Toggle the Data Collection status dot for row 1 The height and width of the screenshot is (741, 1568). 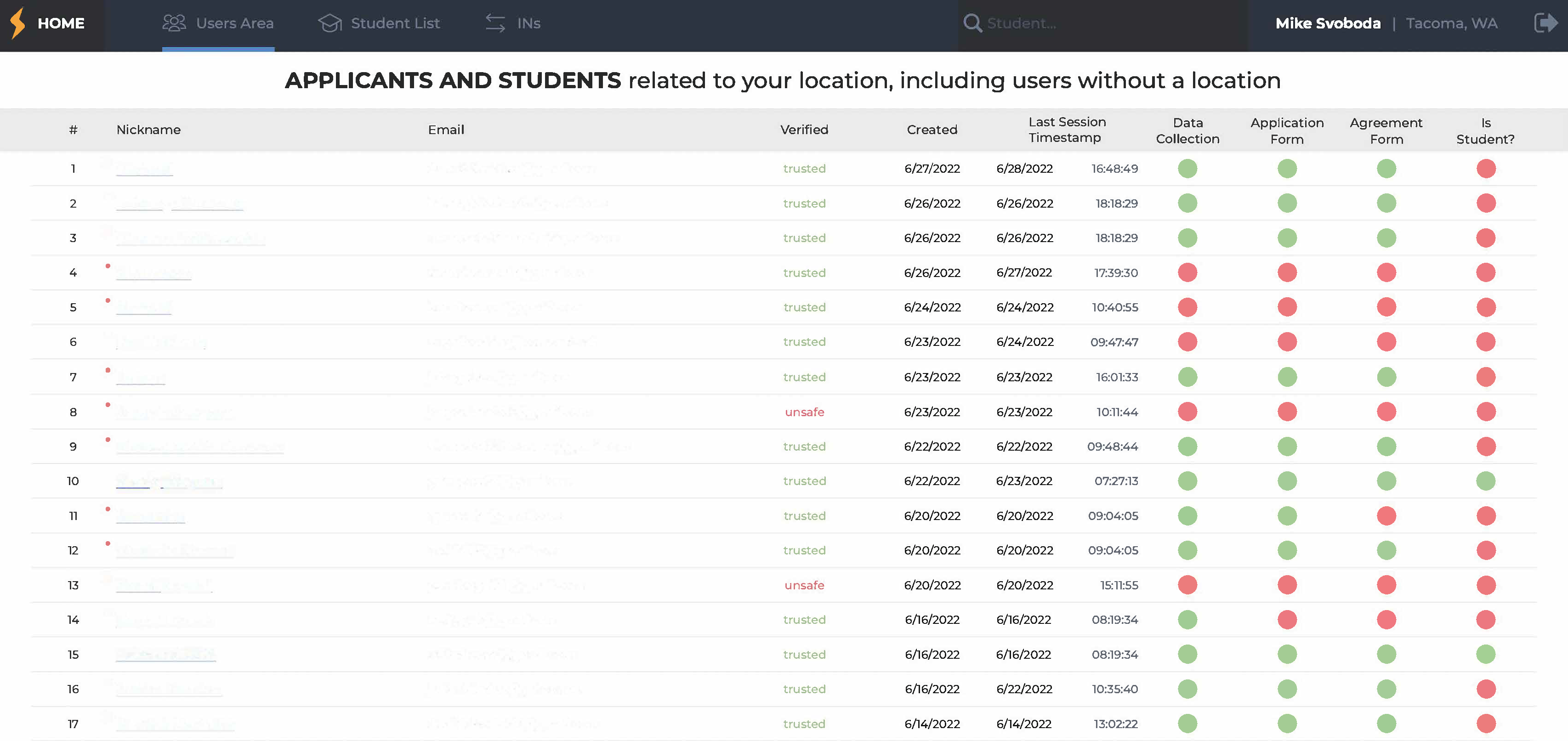(1187, 169)
